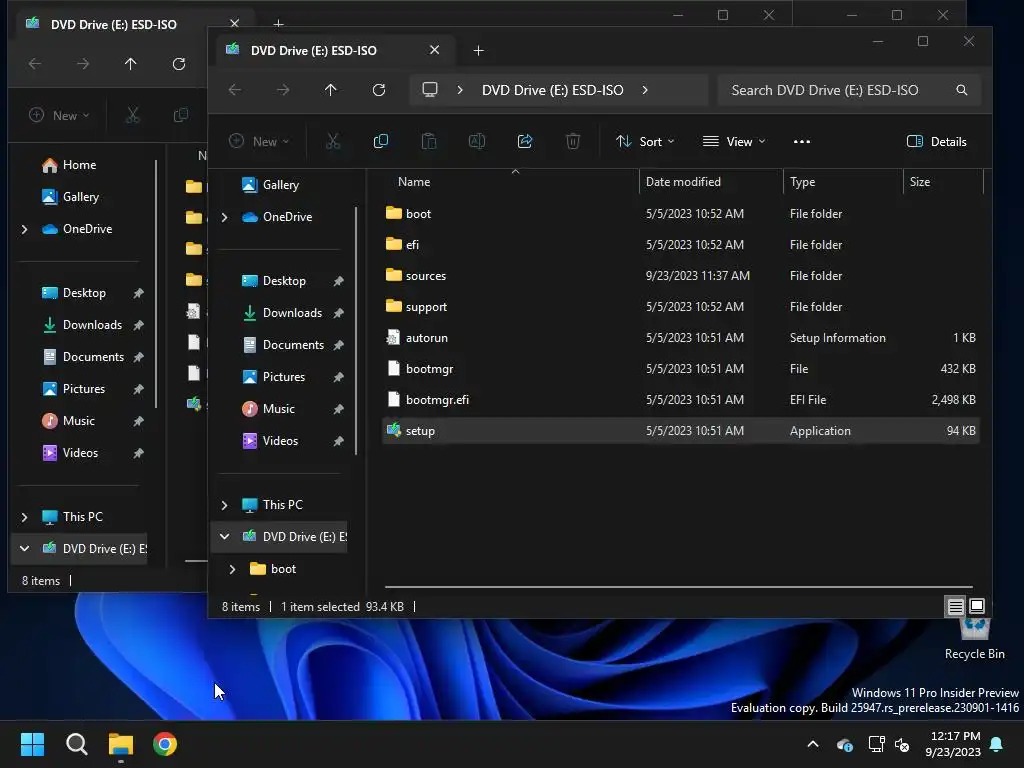
Task: Expand OneDrive in back window sidebar
Action: pyautogui.click(x=25, y=229)
